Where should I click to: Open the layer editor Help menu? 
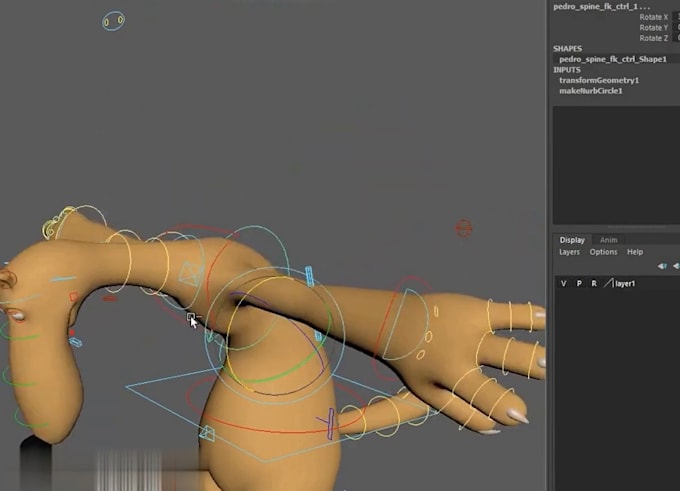pos(635,252)
